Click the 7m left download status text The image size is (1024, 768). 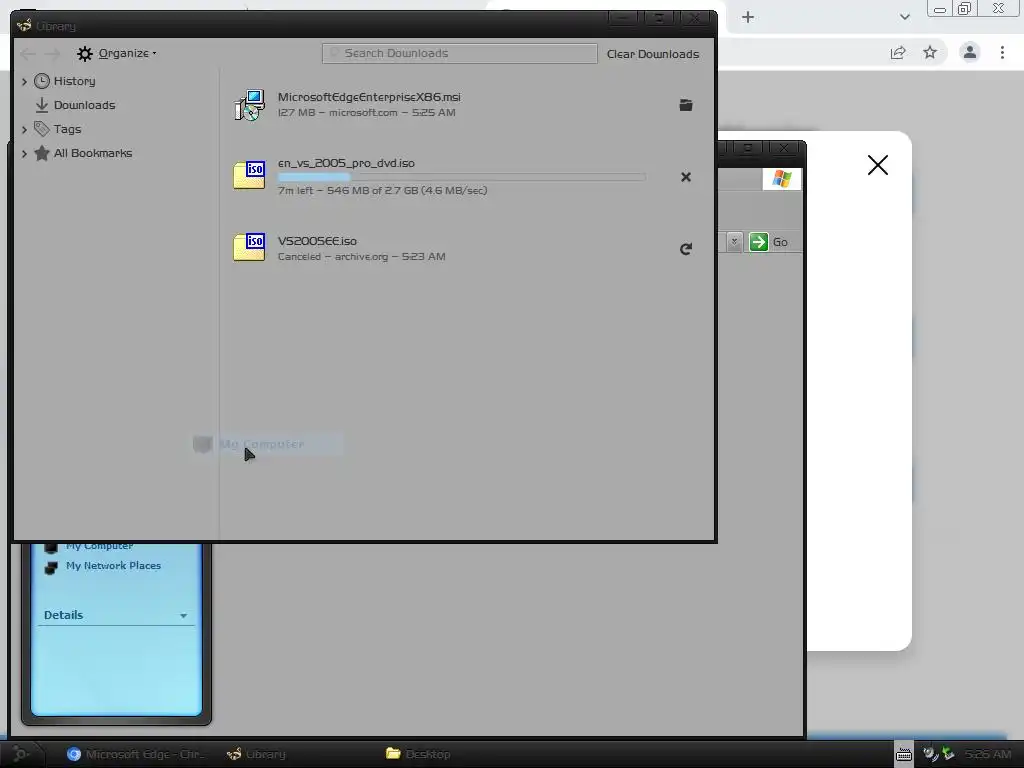click(x=383, y=191)
